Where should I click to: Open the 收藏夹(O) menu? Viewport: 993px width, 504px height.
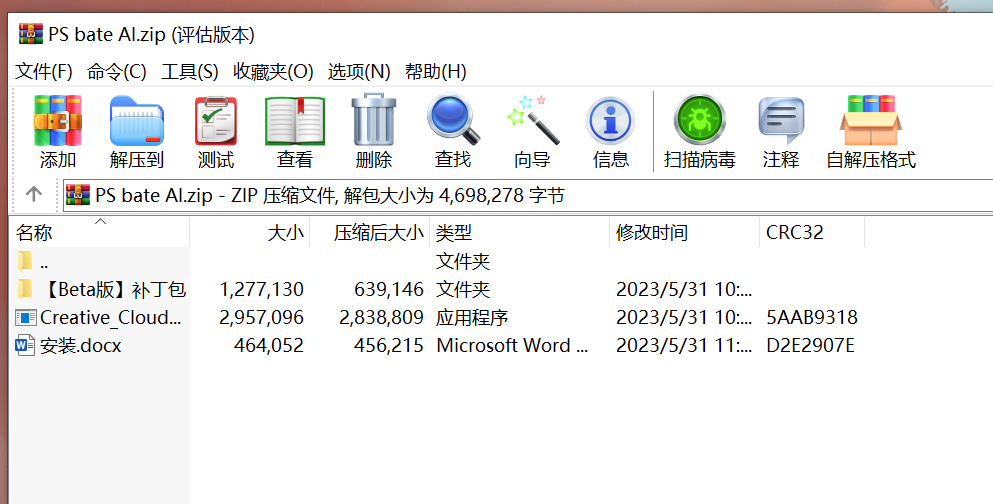coord(273,72)
